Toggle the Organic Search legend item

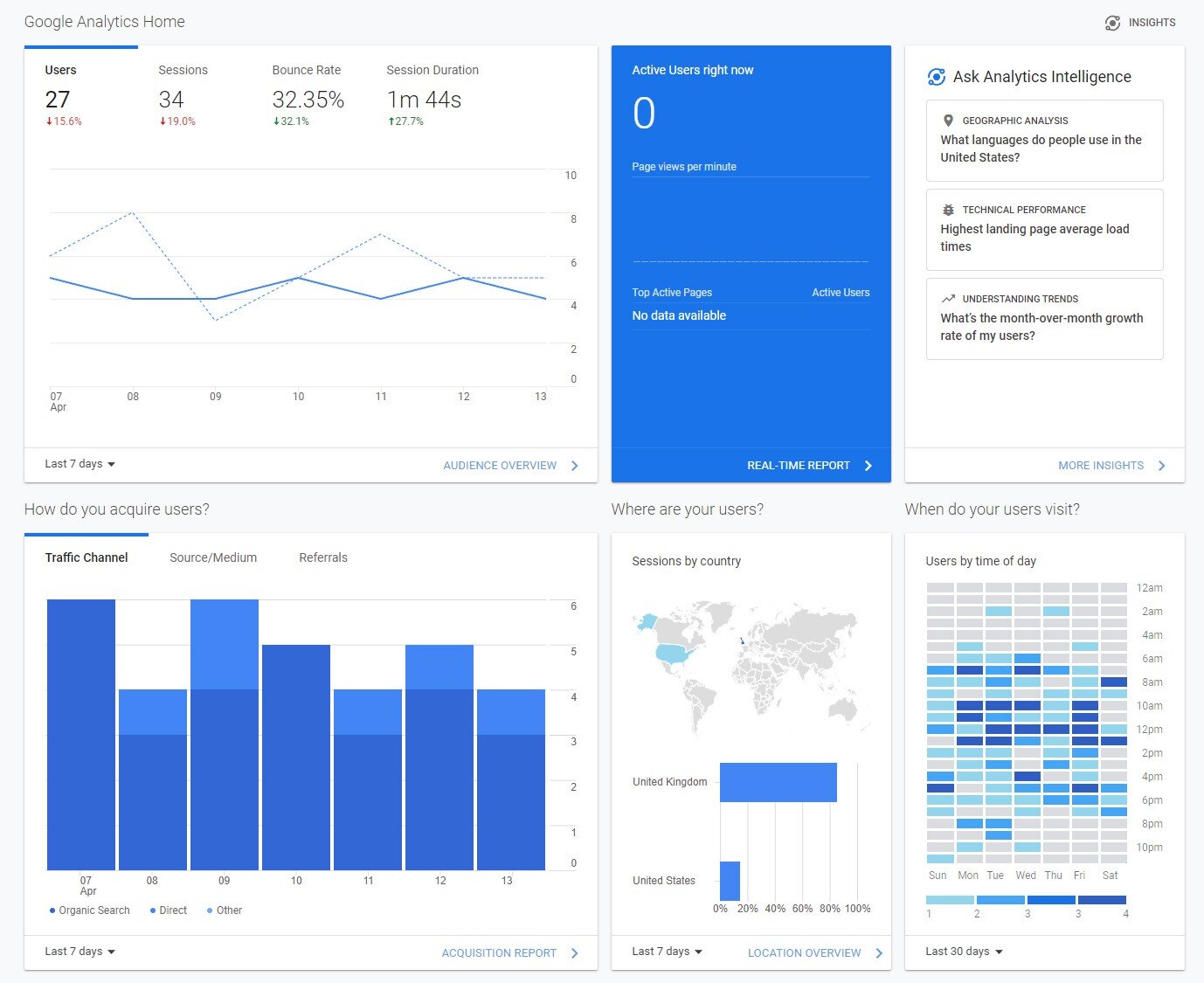90,910
